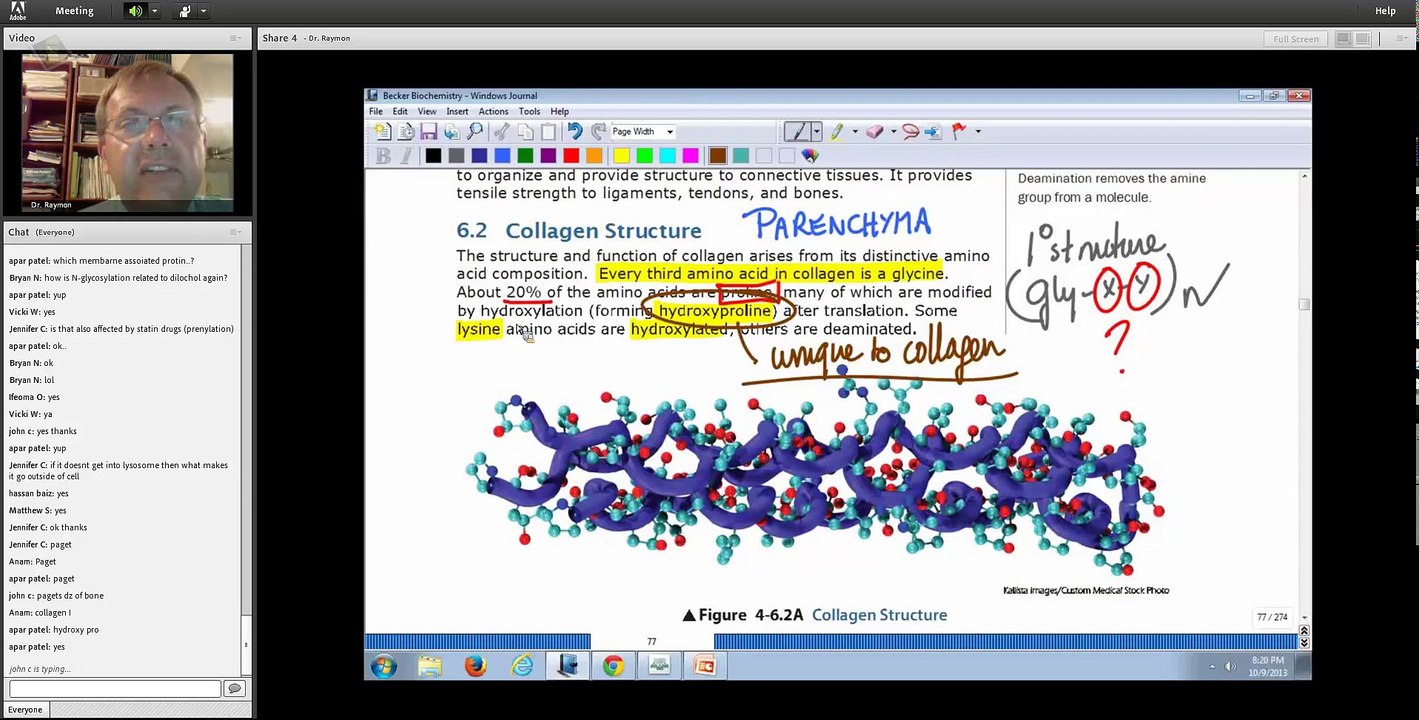Open the Video pod options menu

236,38
